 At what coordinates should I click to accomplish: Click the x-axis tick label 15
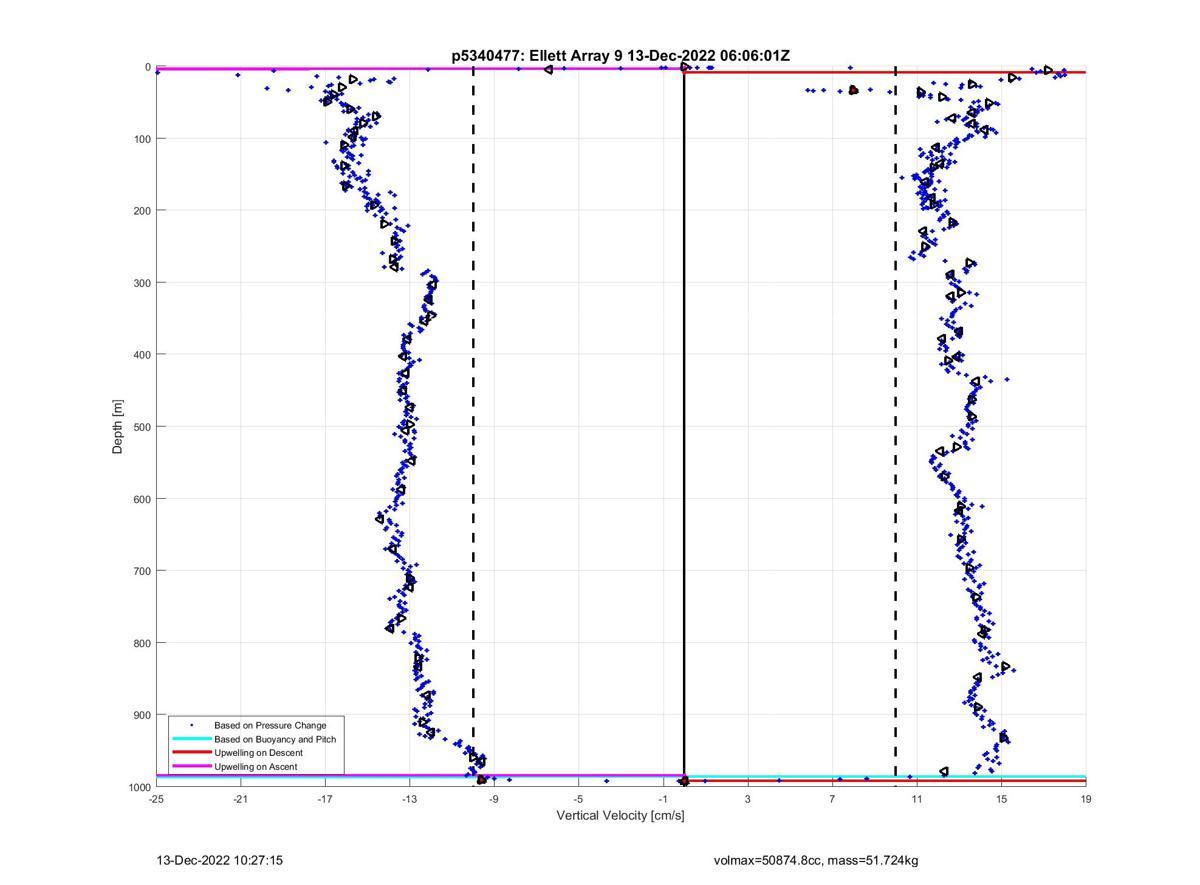click(x=1001, y=800)
